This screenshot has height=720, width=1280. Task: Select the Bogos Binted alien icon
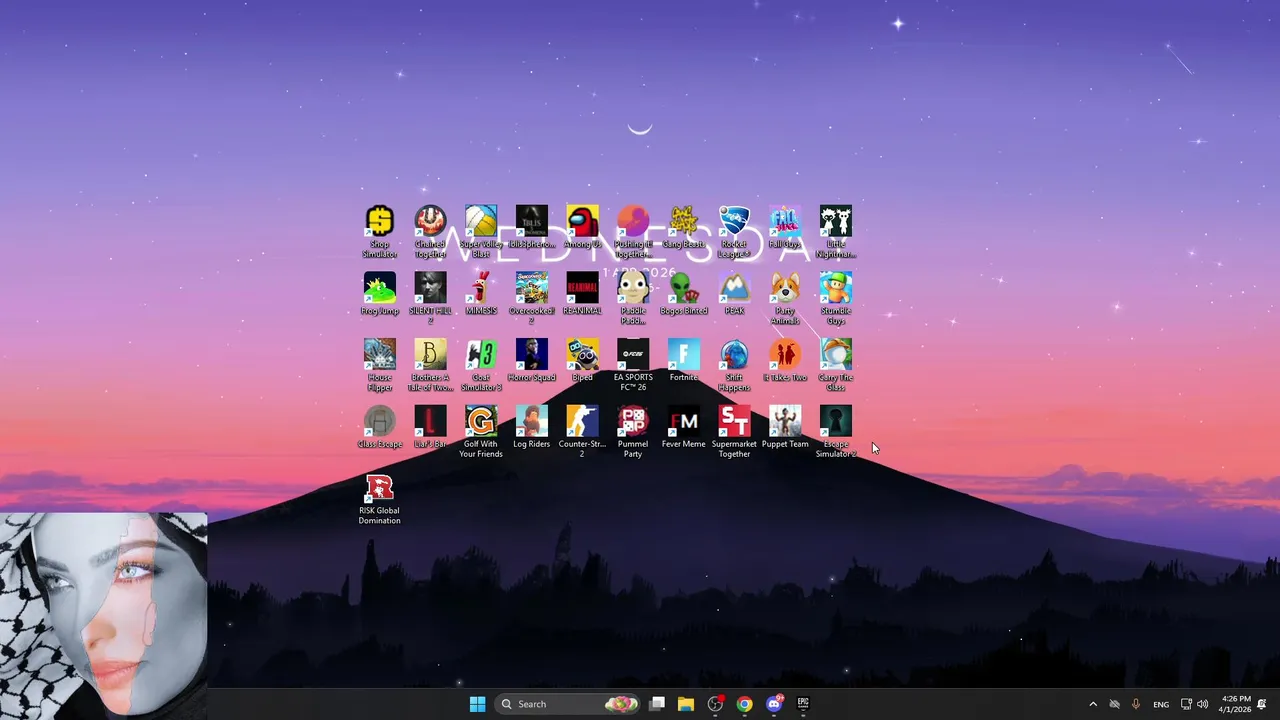[x=684, y=289]
